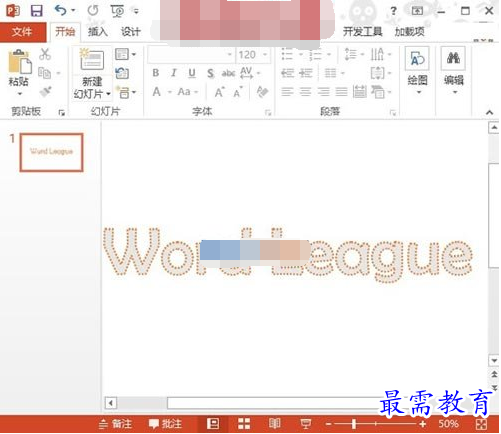
Task: Undo the last action
Action: pyautogui.click(x=60, y=11)
